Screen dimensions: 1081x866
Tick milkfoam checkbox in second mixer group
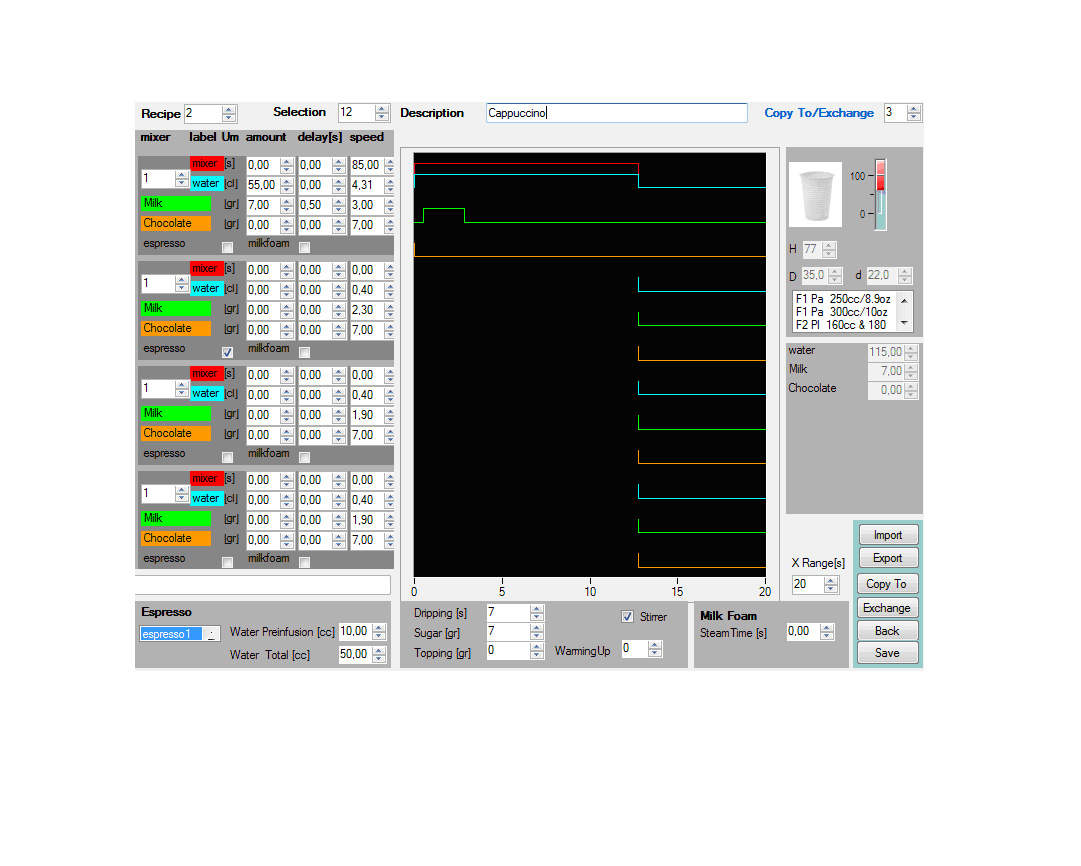click(x=305, y=352)
